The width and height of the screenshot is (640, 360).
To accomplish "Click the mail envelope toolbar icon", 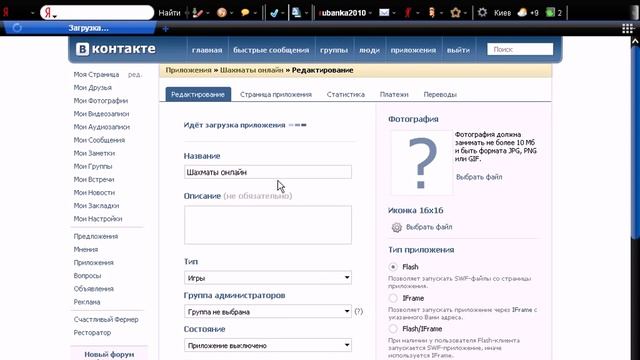I will pos(384,13).
